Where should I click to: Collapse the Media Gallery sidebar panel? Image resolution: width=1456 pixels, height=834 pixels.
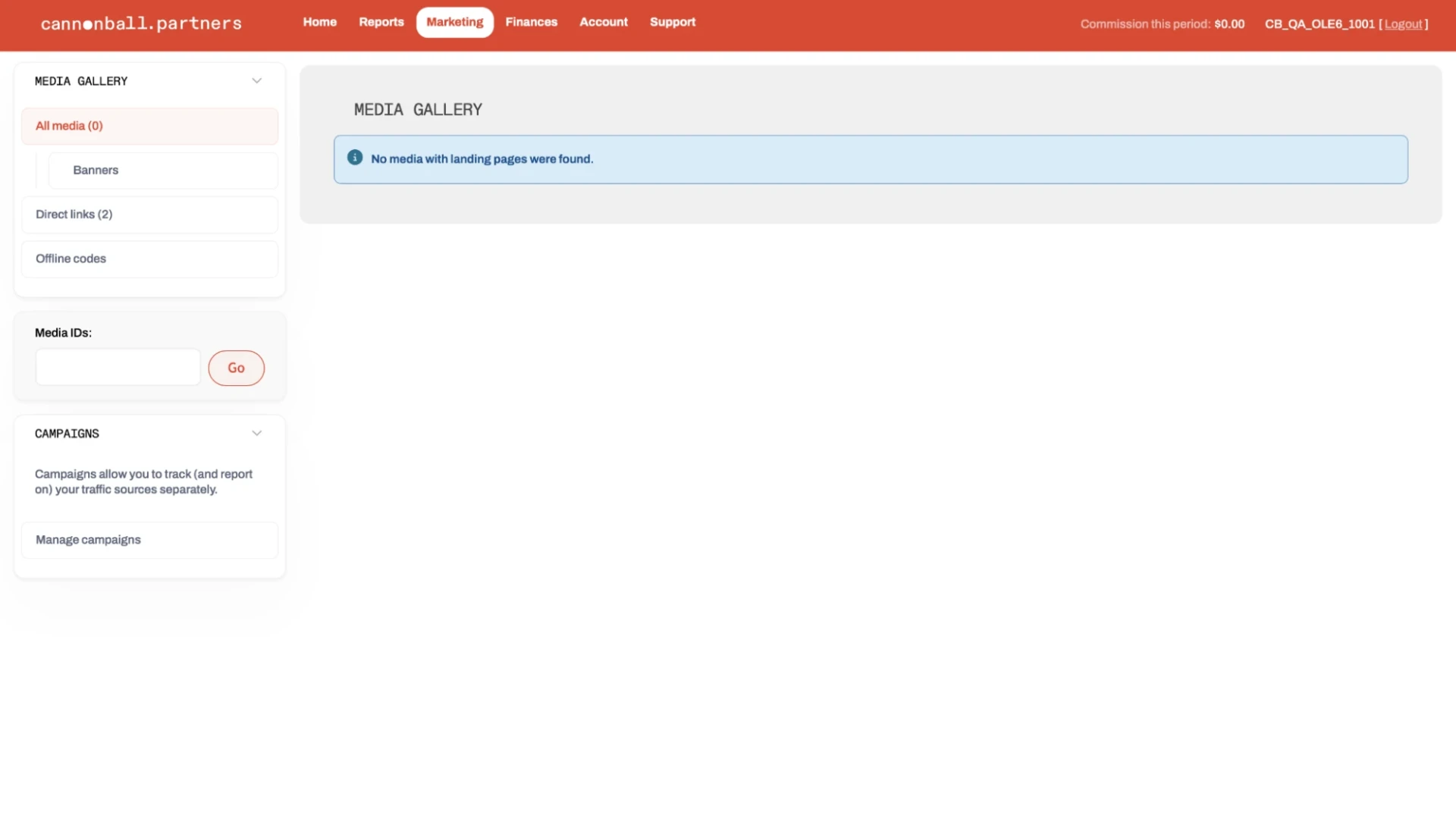tap(256, 81)
